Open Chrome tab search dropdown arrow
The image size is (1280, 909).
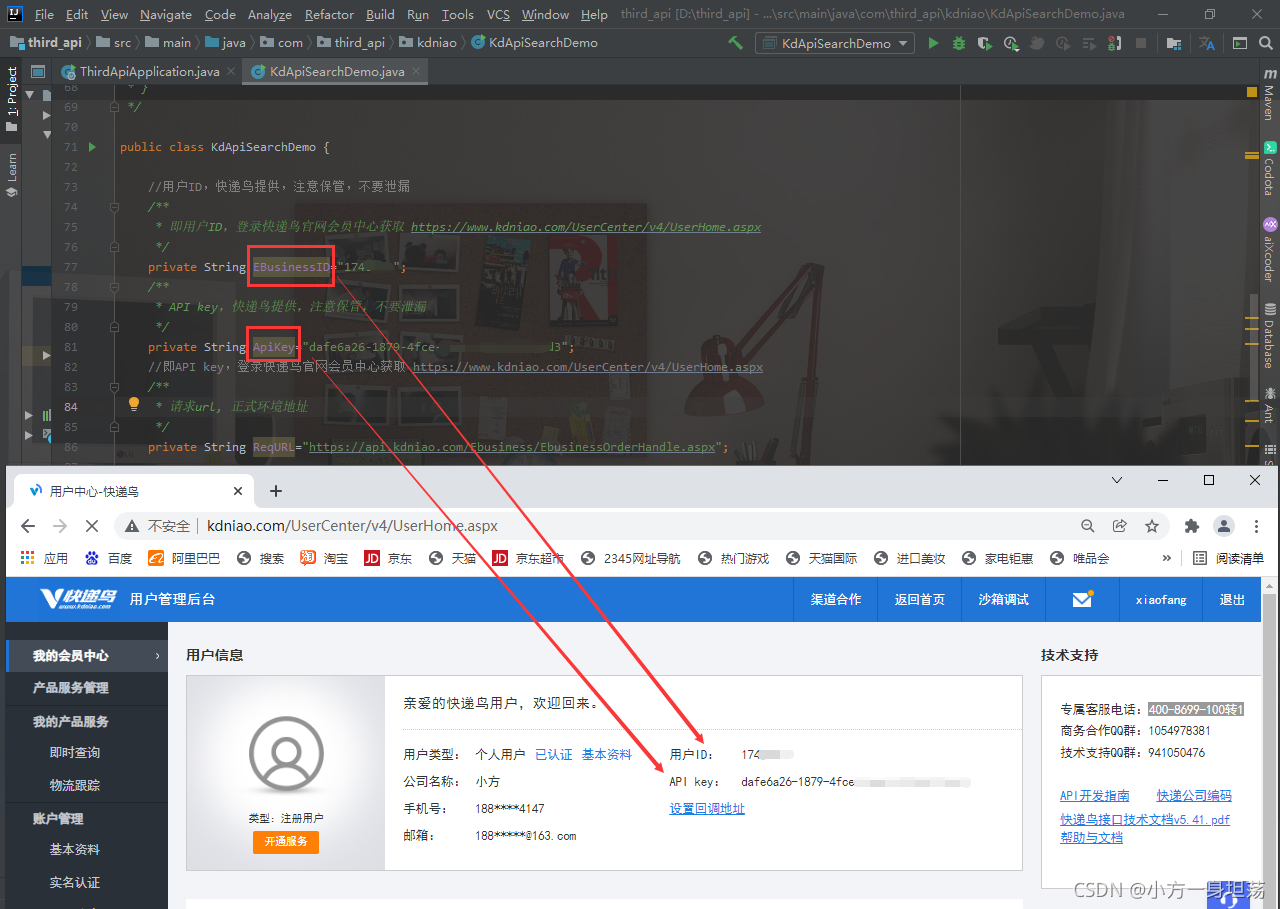coord(1118,480)
